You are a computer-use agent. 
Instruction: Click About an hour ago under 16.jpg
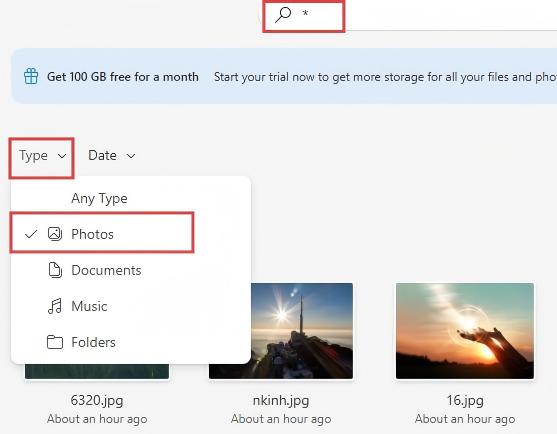pos(465,419)
